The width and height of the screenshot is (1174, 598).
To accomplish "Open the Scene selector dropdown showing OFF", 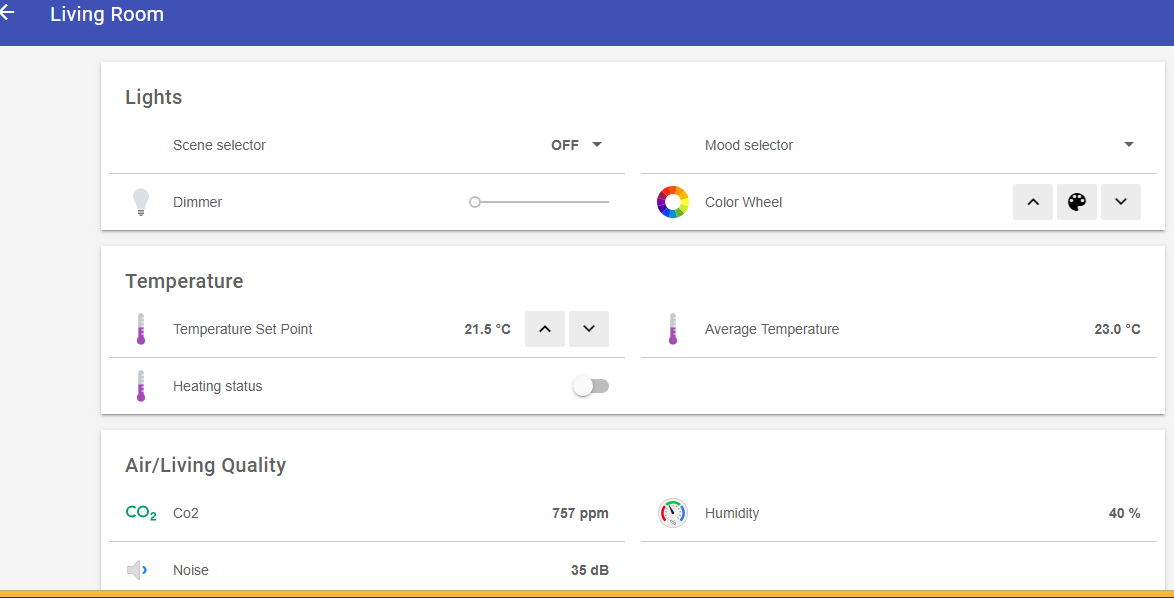I will 577,145.
